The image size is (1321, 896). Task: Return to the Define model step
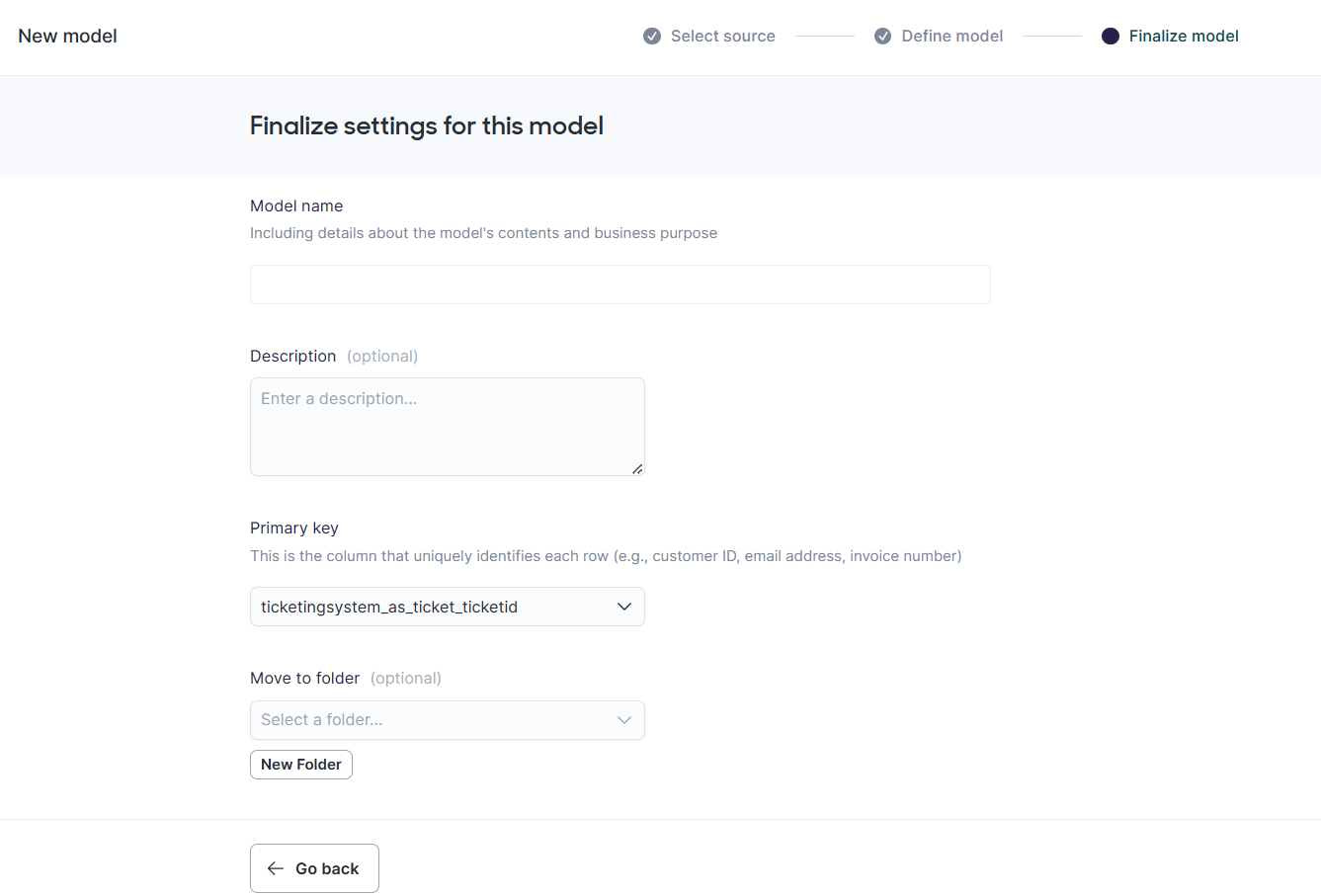951,37
